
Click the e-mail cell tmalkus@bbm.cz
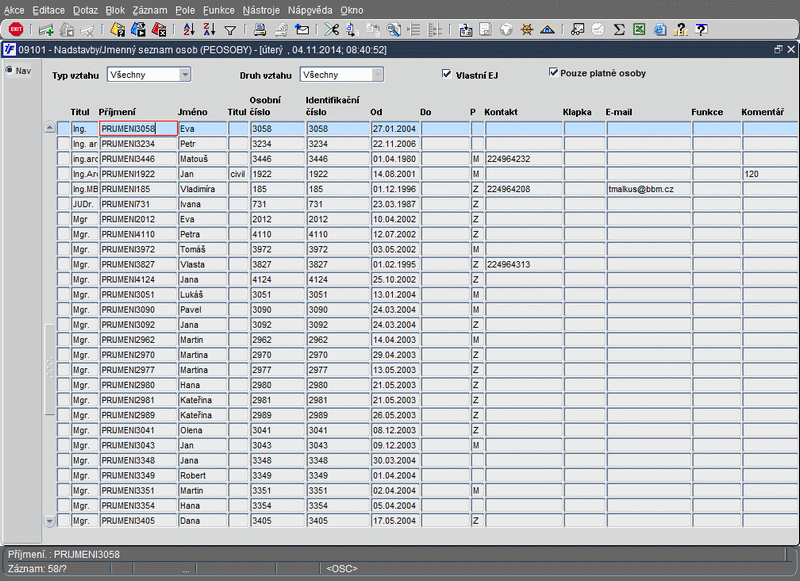click(649, 189)
